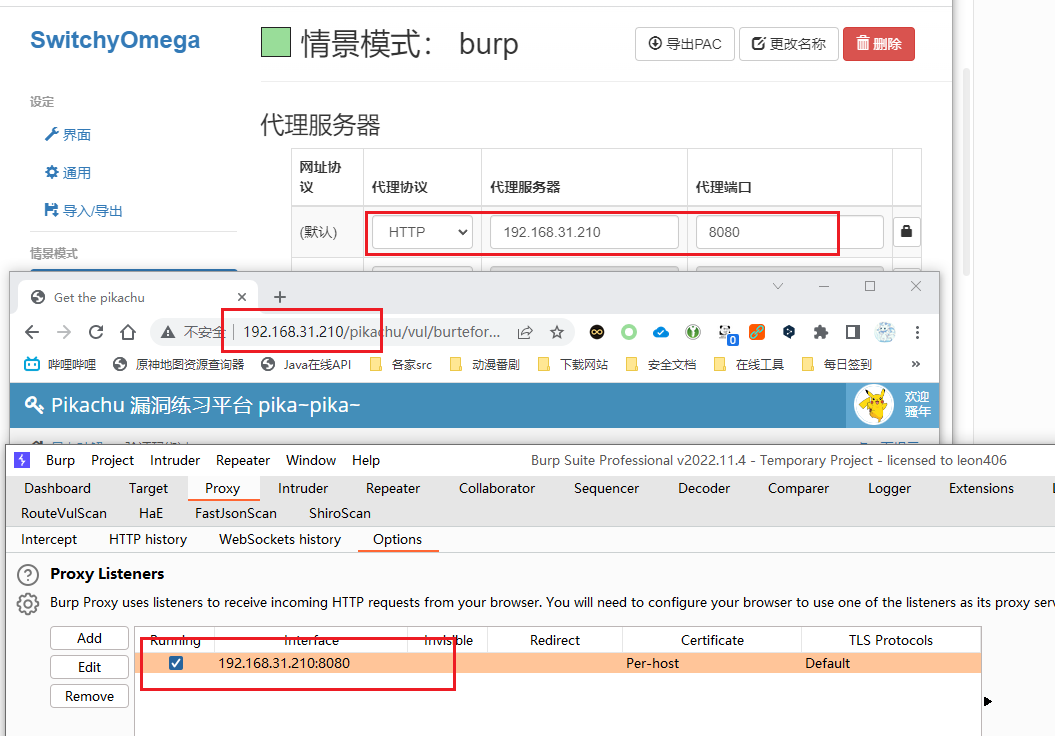
Task: Click the share icon in address bar
Action: 525,332
